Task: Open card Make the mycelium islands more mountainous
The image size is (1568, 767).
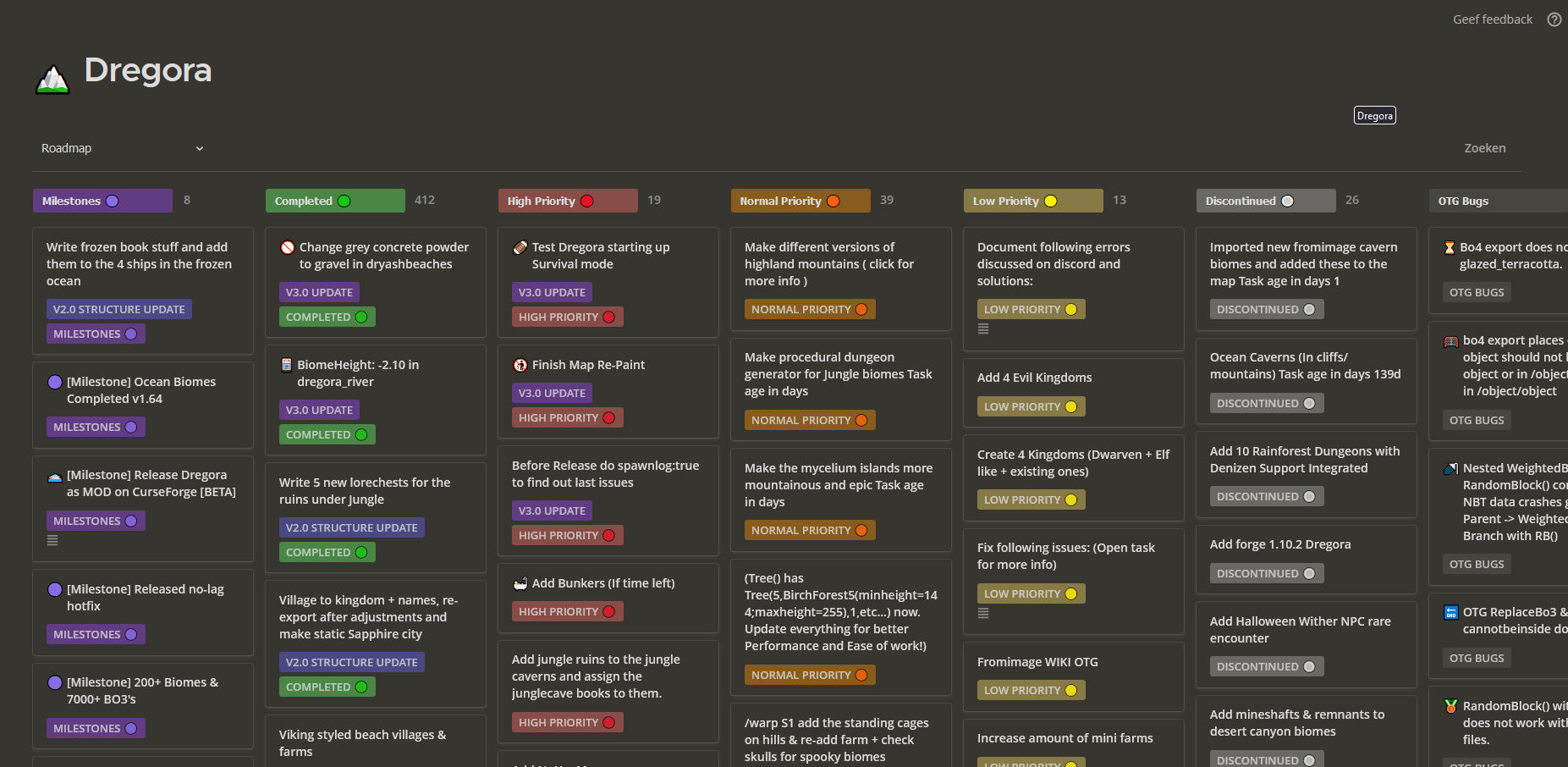Action: coord(841,500)
